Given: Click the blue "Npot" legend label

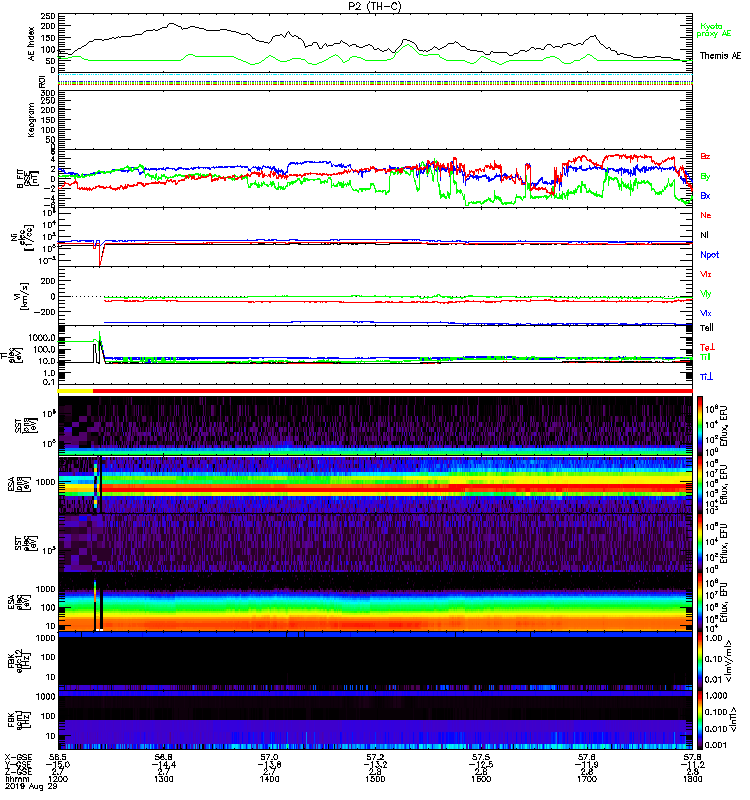Looking at the screenshot, I should click(x=709, y=255).
